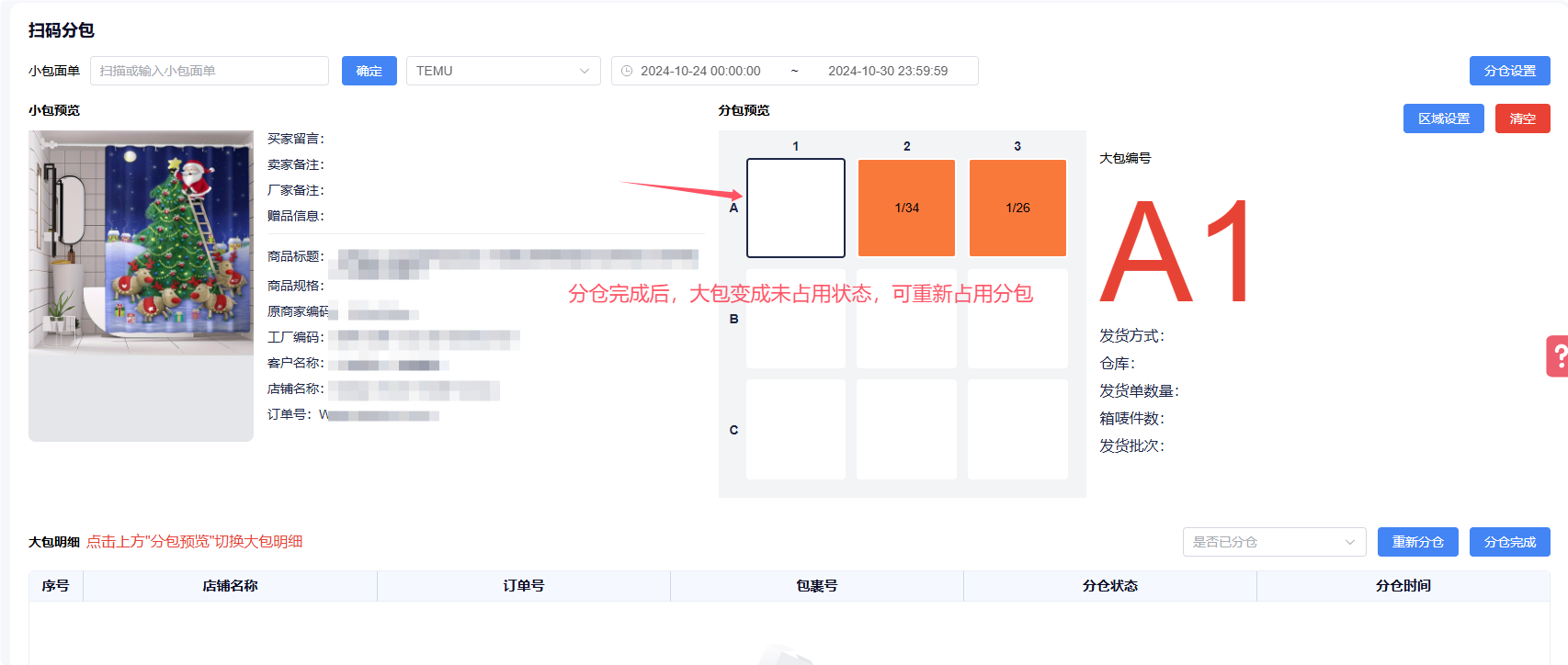Open the red help question mark icon

[x=1558, y=356]
